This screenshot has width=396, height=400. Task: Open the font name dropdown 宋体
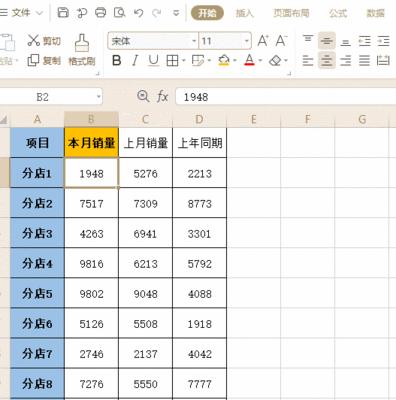pos(153,41)
